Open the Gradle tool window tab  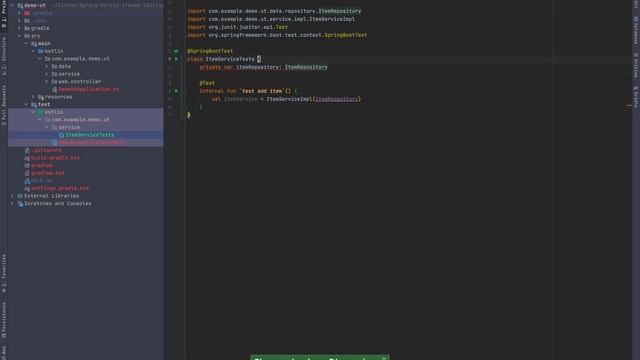click(636, 97)
